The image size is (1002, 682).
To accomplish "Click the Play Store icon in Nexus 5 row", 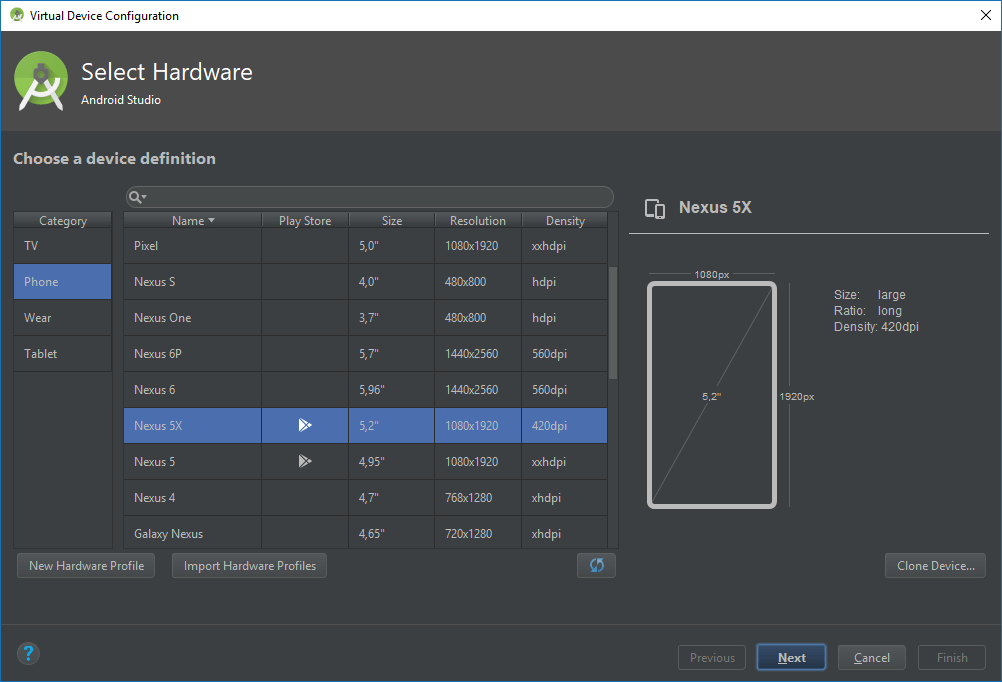I will [x=305, y=461].
